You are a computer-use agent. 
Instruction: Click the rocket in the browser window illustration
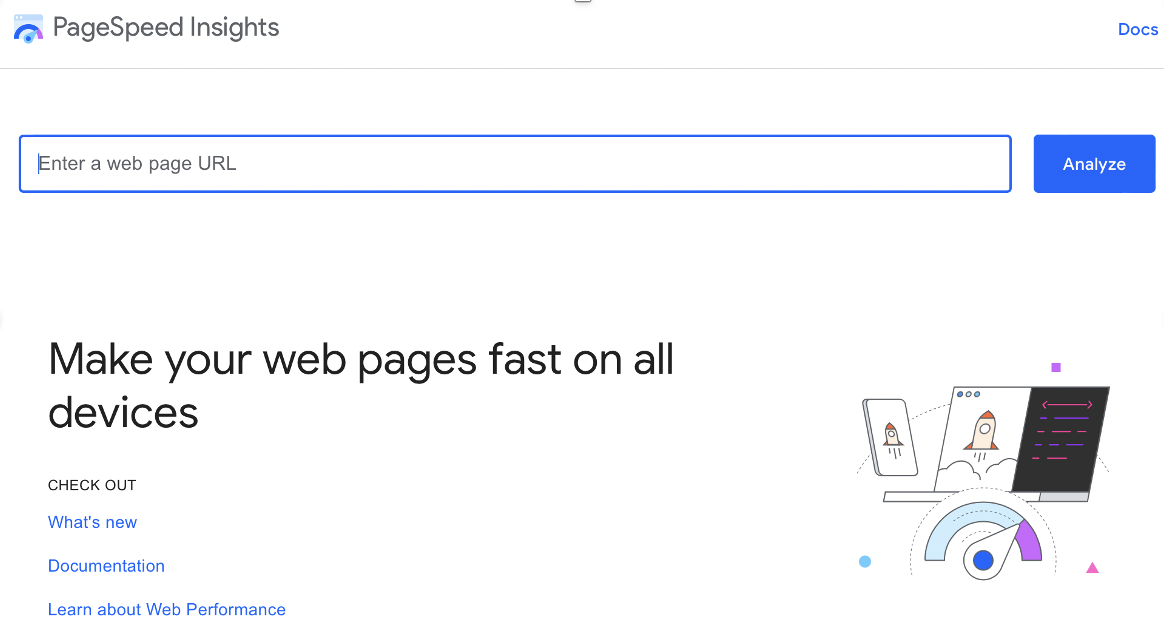(x=984, y=431)
